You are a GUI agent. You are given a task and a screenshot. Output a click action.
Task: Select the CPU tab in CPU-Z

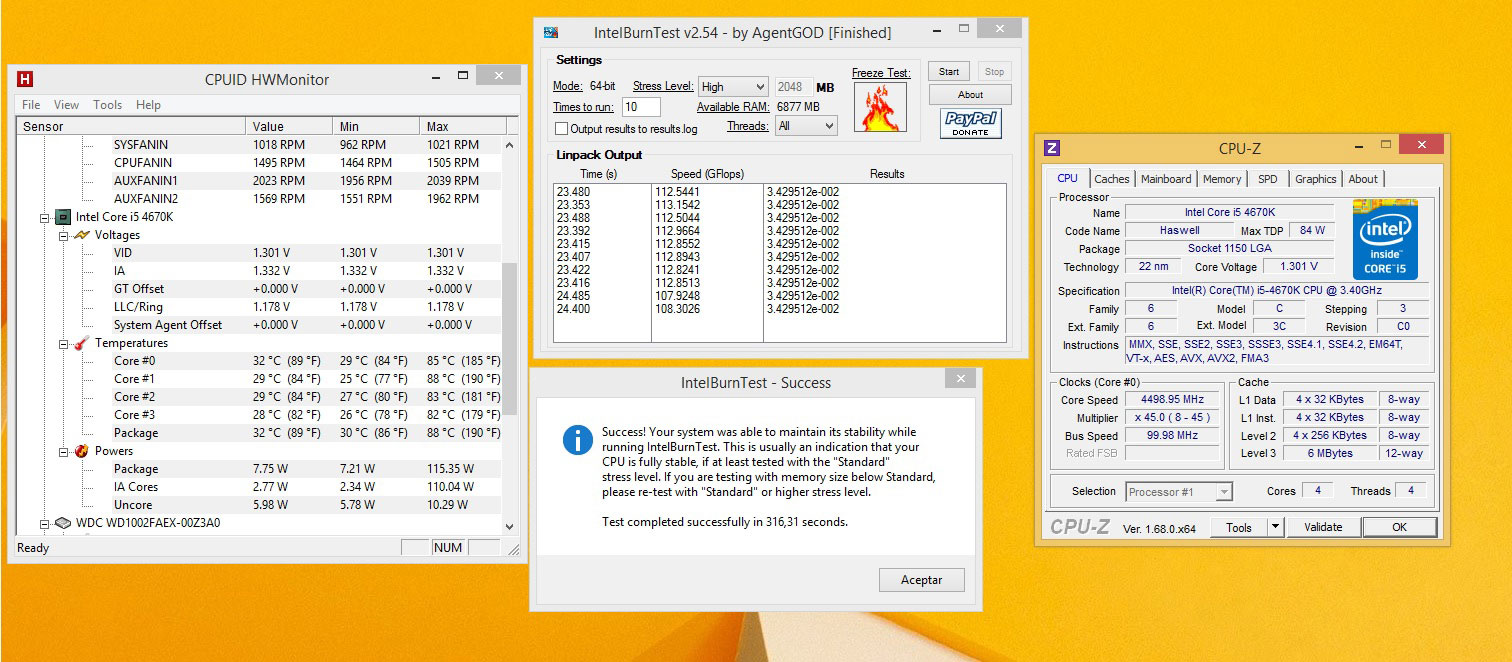click(x=1068, y=178)
